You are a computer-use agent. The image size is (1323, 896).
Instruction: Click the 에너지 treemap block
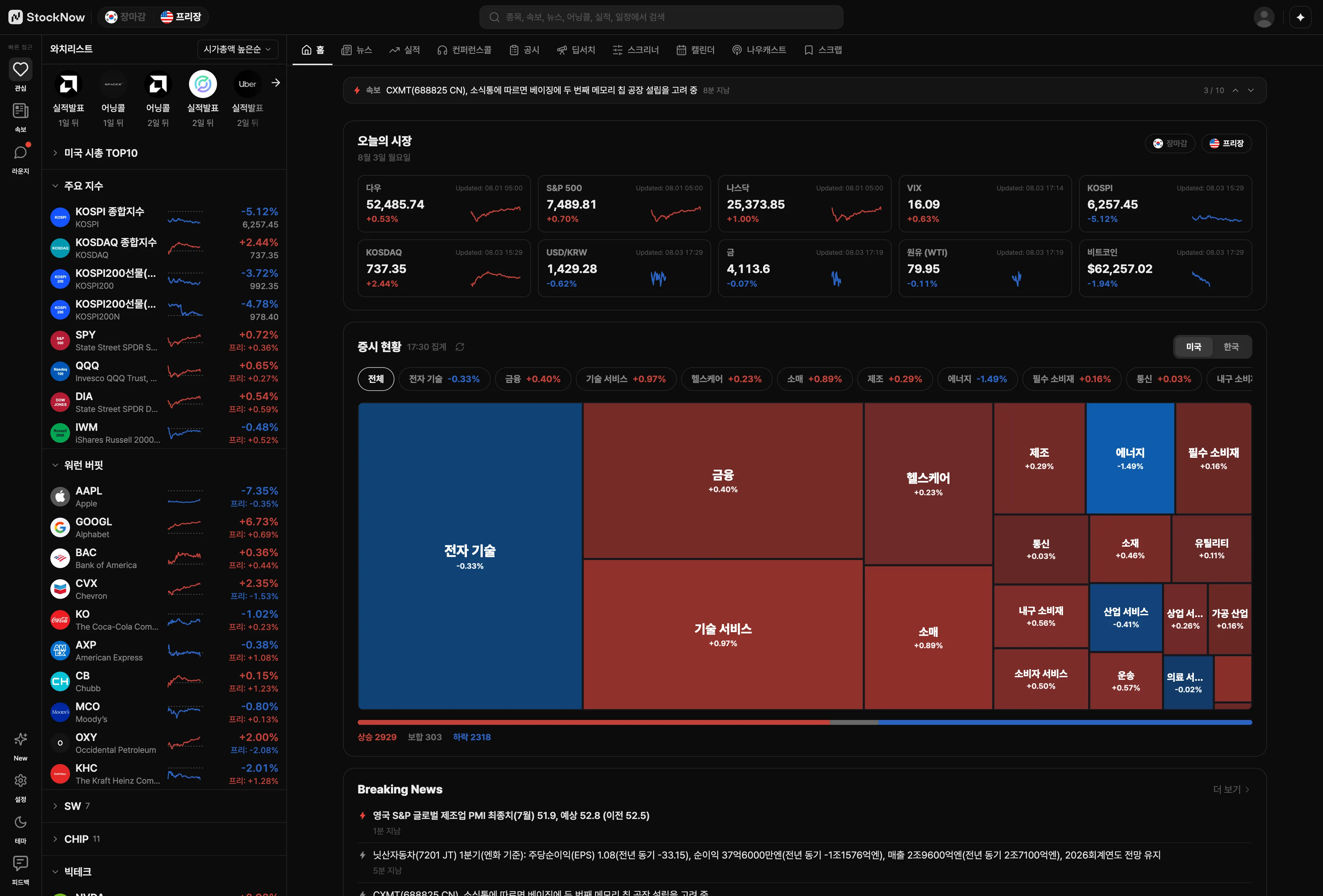tap(1130, 458)
